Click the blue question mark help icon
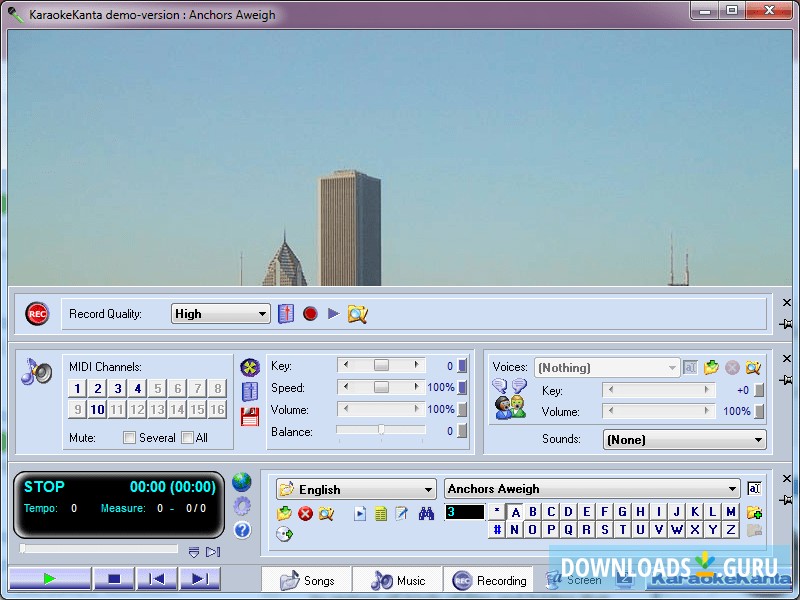Screen dimensions: 800x600 click(x=241, y=530)
